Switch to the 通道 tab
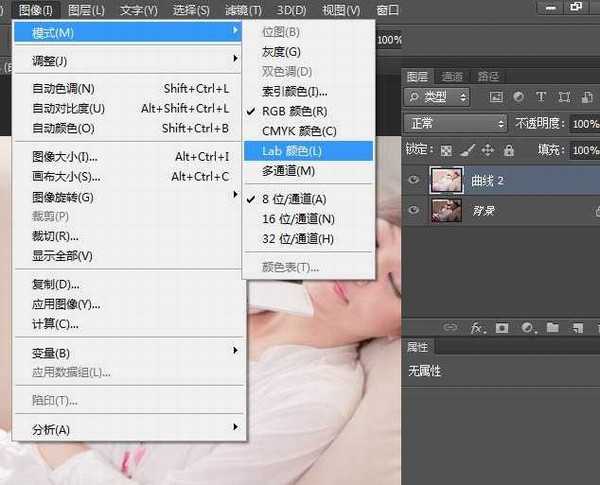600x485 pixels. (452, 76)
